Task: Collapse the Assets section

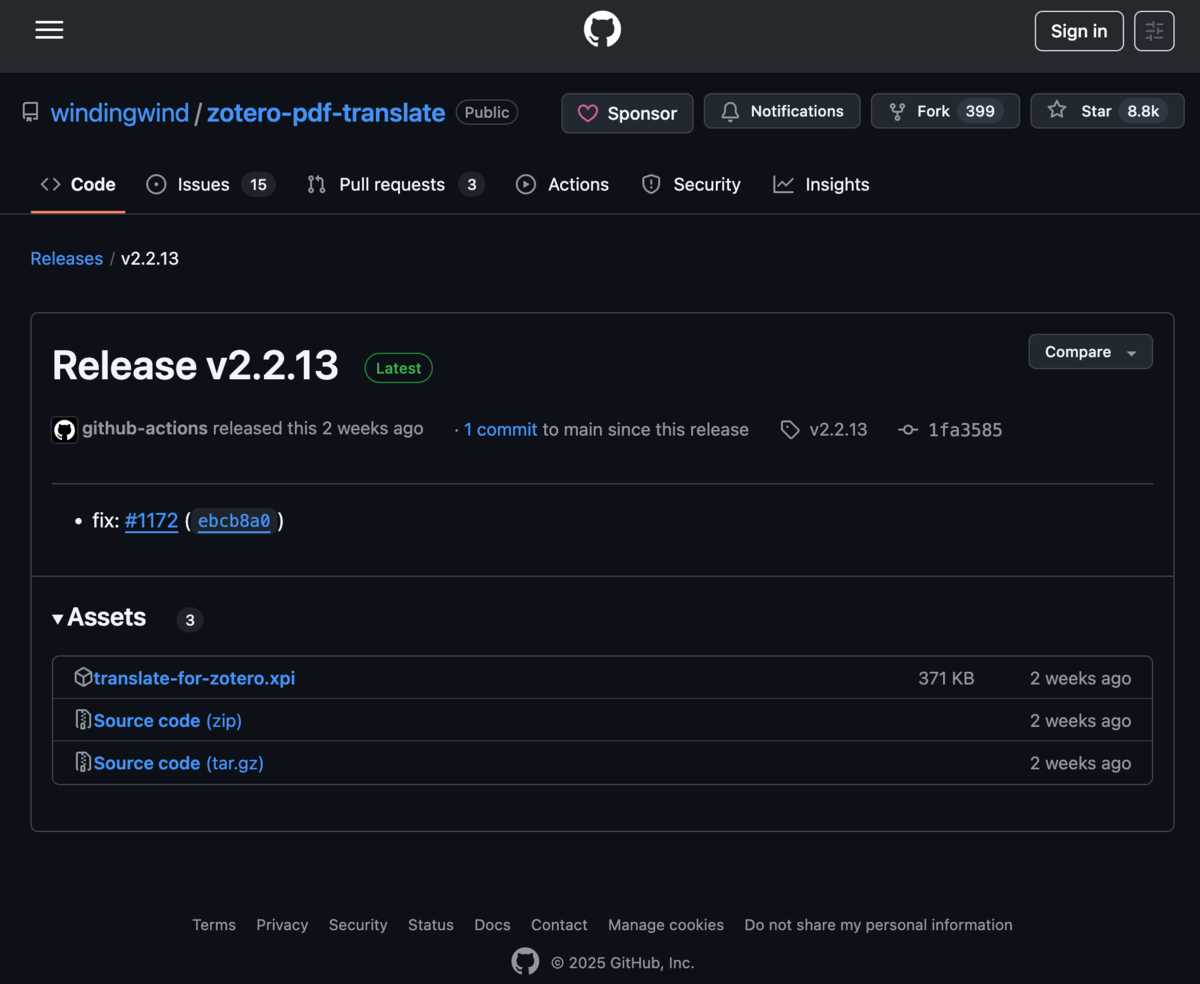Action: tap(99, 617)
